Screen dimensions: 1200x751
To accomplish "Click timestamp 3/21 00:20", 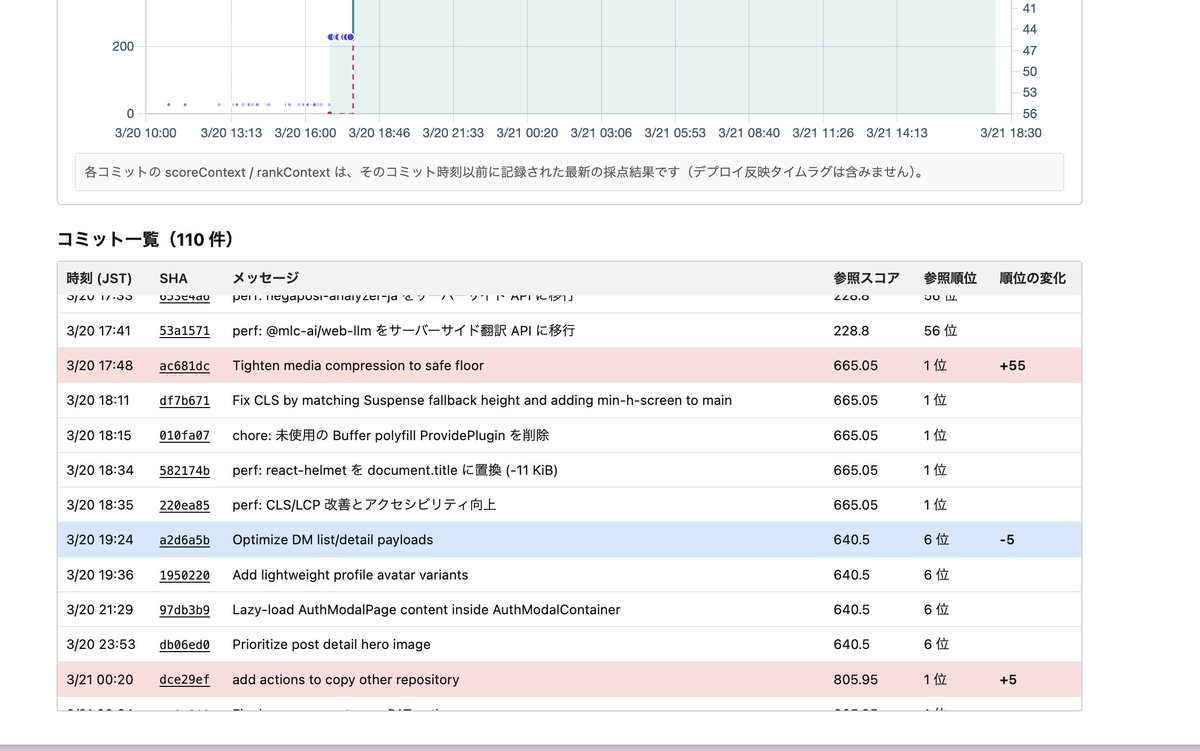I will point(98,680).
